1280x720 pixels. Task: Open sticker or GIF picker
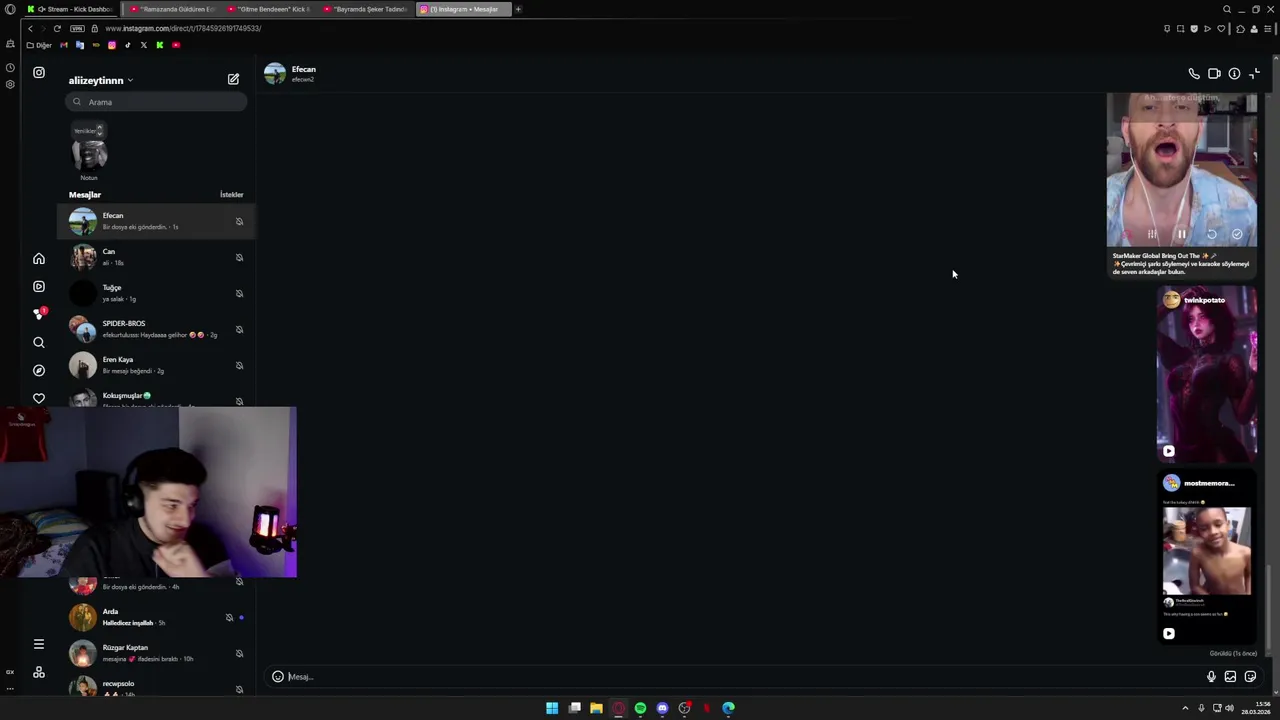(1250, 677)
